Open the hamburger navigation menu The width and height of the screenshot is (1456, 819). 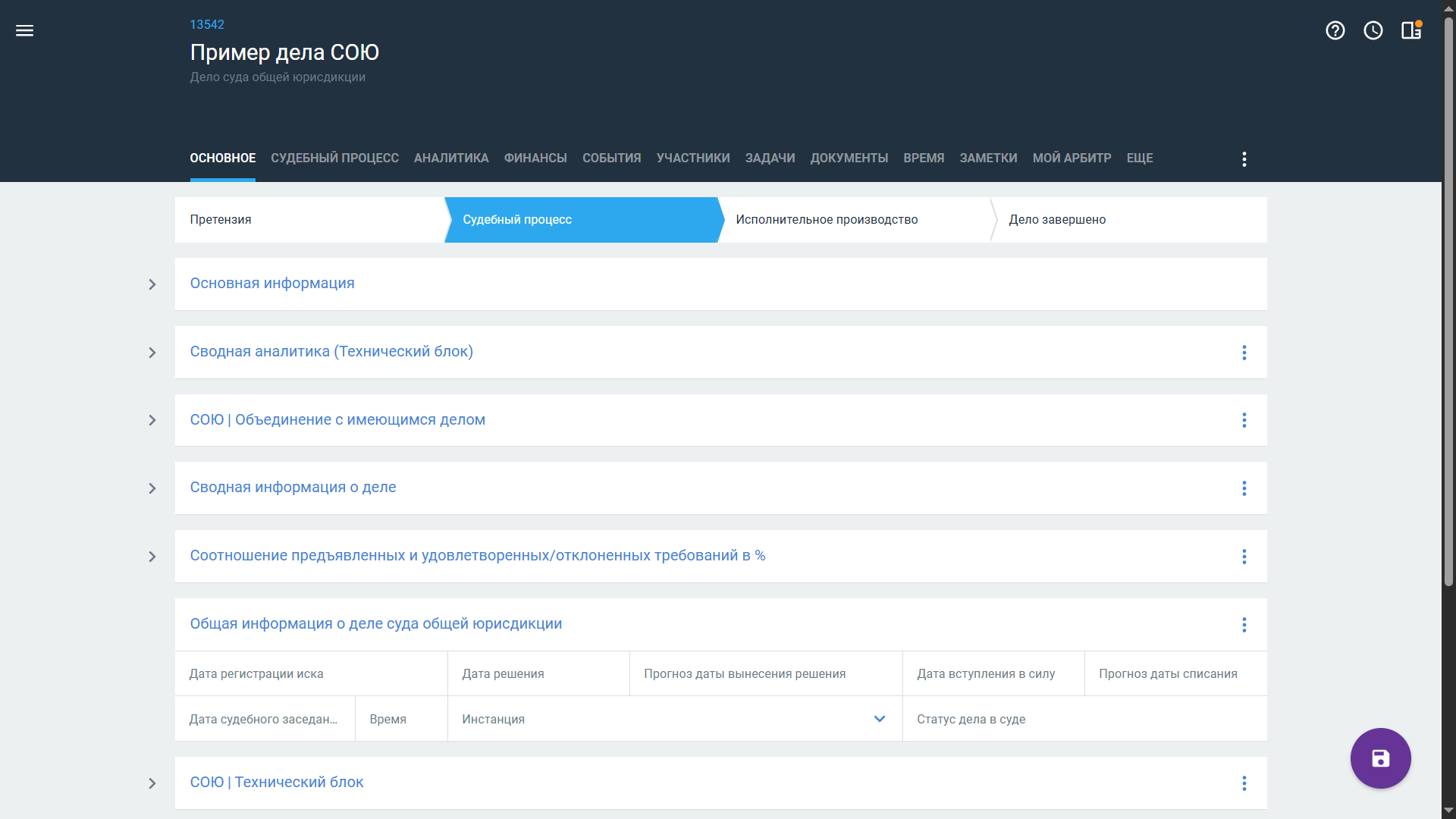point(24,30)
